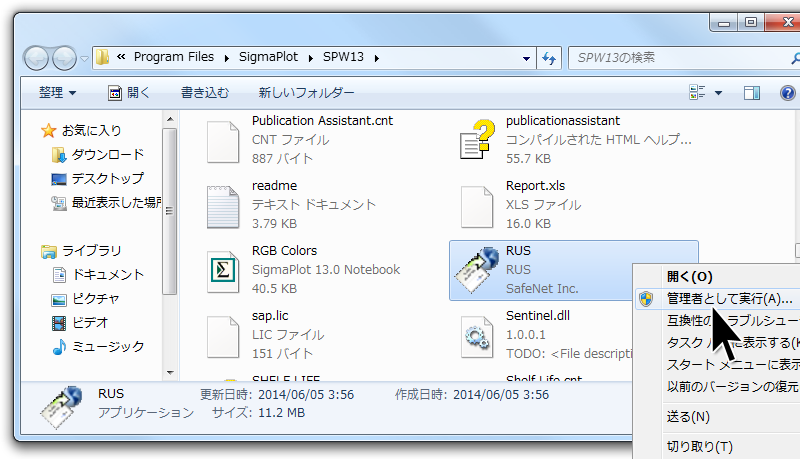Viewport: 800px width, 459px height.
Task: Select the SPW13 breadcrumb
Action: (x=343, y=57)
